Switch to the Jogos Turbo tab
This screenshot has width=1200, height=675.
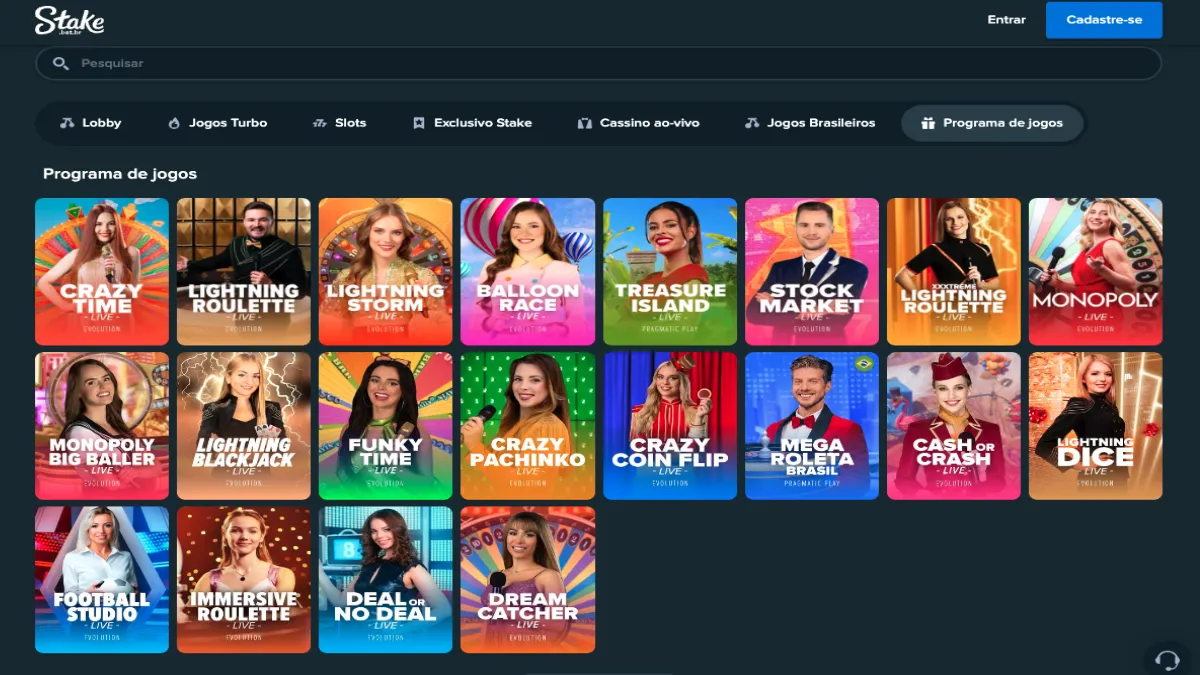tap(218, 123)
